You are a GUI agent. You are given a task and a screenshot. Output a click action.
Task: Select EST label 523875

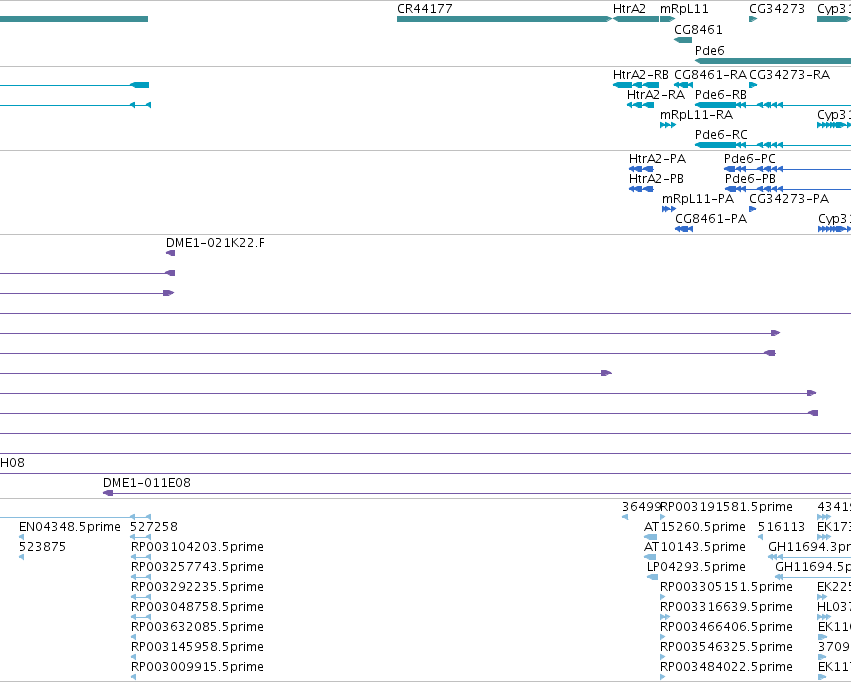click(42, 547)
